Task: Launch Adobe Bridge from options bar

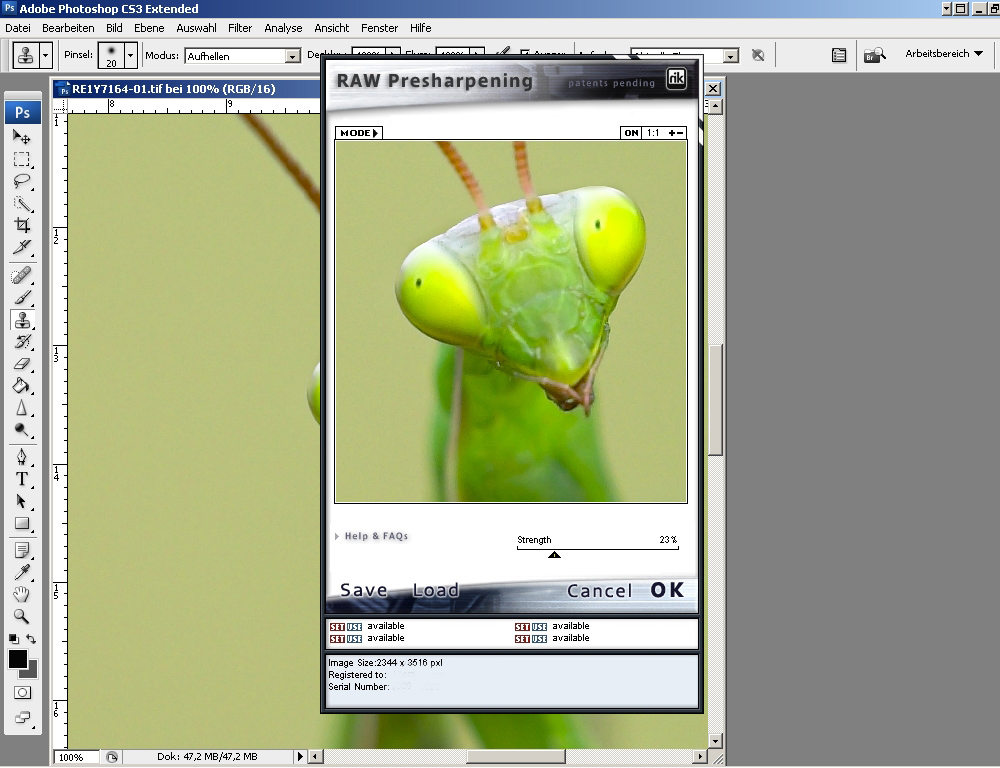Action: 874,55
